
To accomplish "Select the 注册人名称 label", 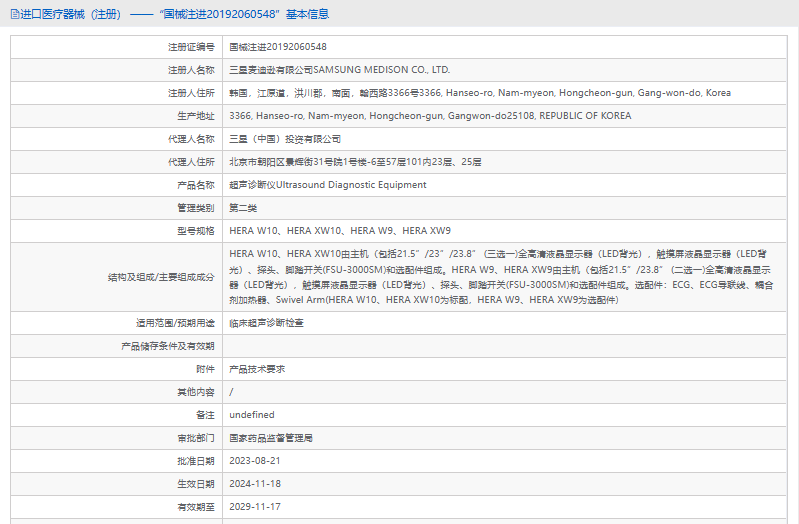I will pos(192,70).
